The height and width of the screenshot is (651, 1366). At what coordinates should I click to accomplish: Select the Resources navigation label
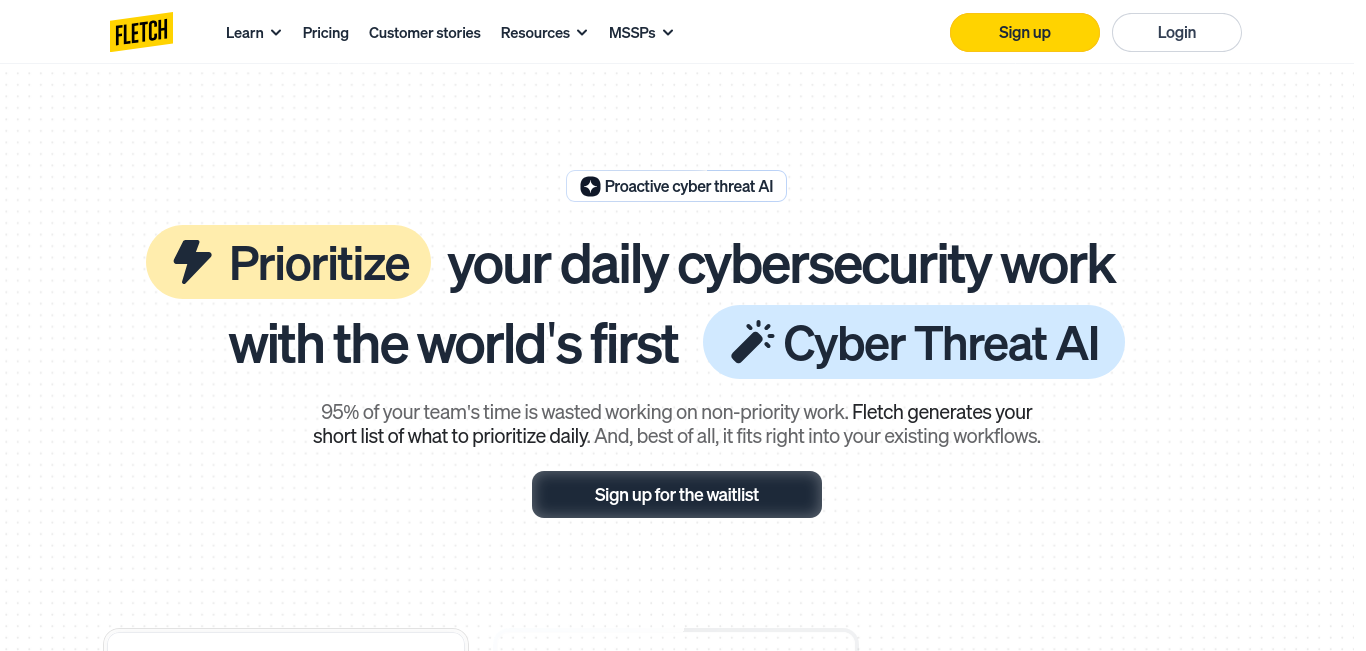coord(535,33)
